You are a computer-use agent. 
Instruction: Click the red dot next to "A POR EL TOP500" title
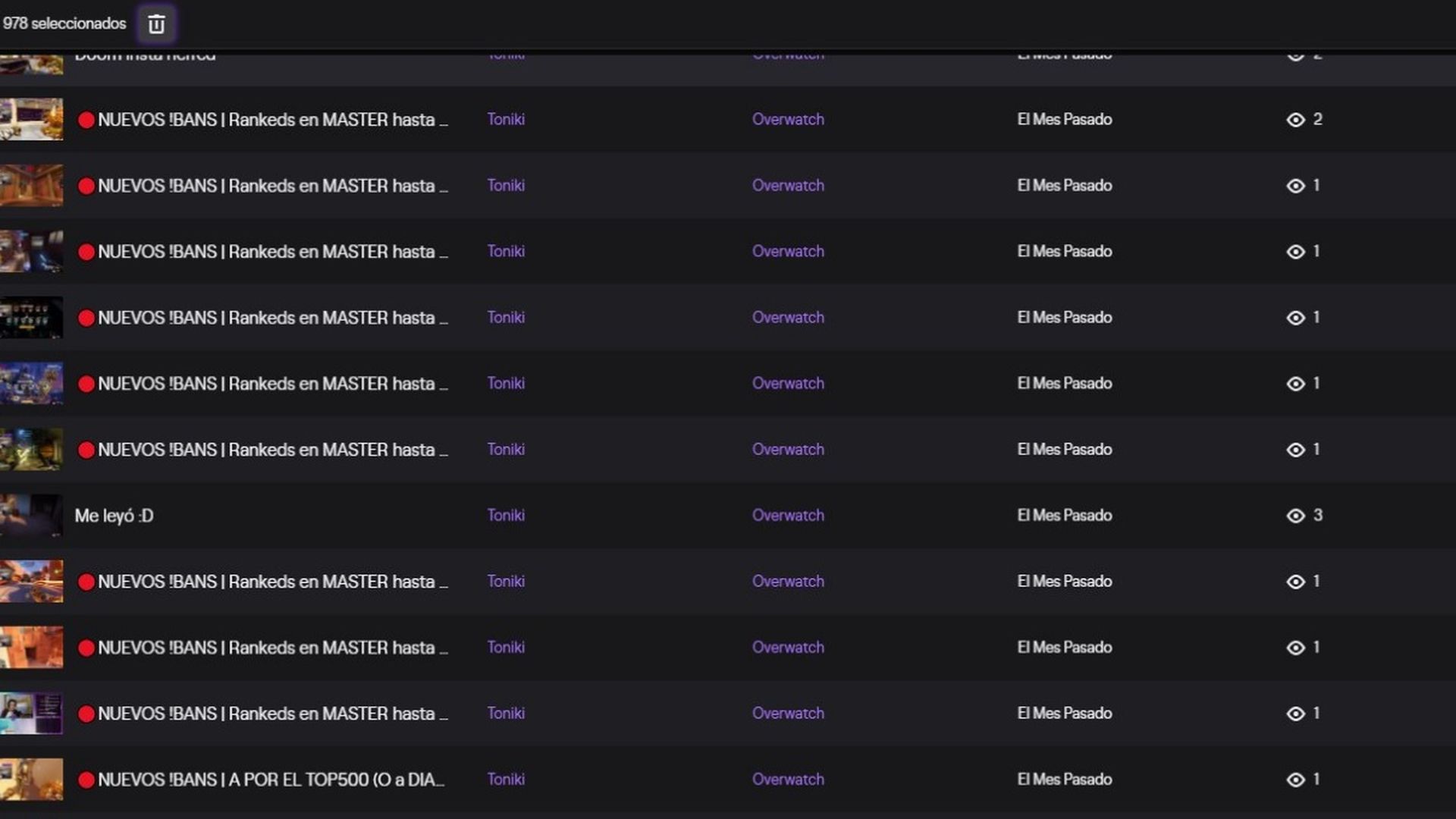click(x=86, y=779)
